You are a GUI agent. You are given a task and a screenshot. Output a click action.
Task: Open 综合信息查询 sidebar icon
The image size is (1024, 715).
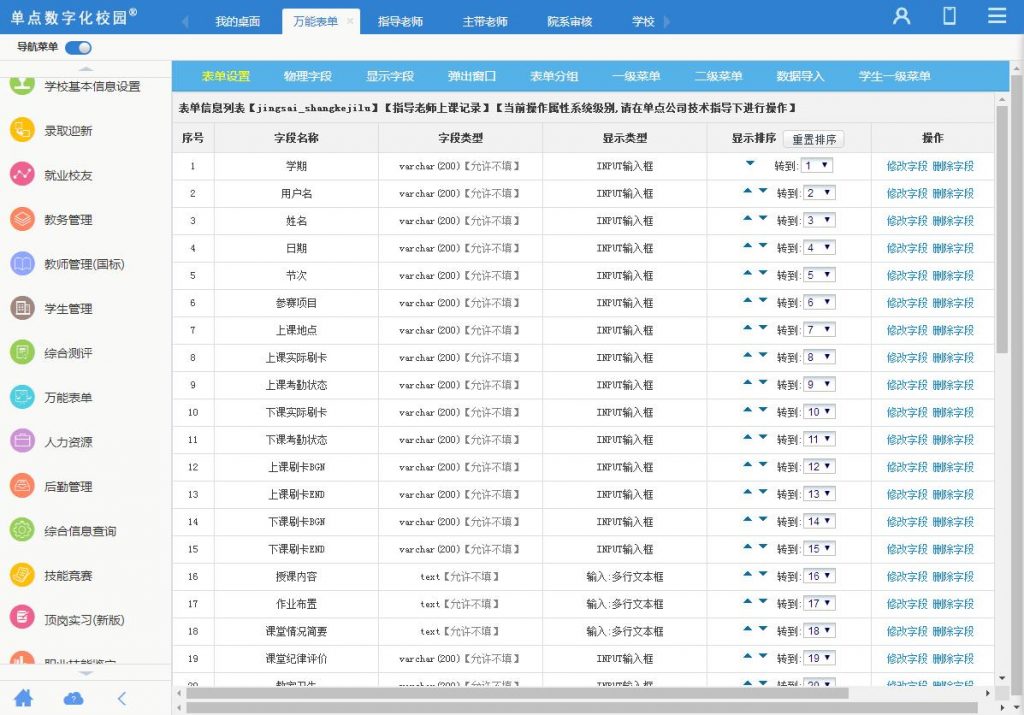(x=22, y=530)
